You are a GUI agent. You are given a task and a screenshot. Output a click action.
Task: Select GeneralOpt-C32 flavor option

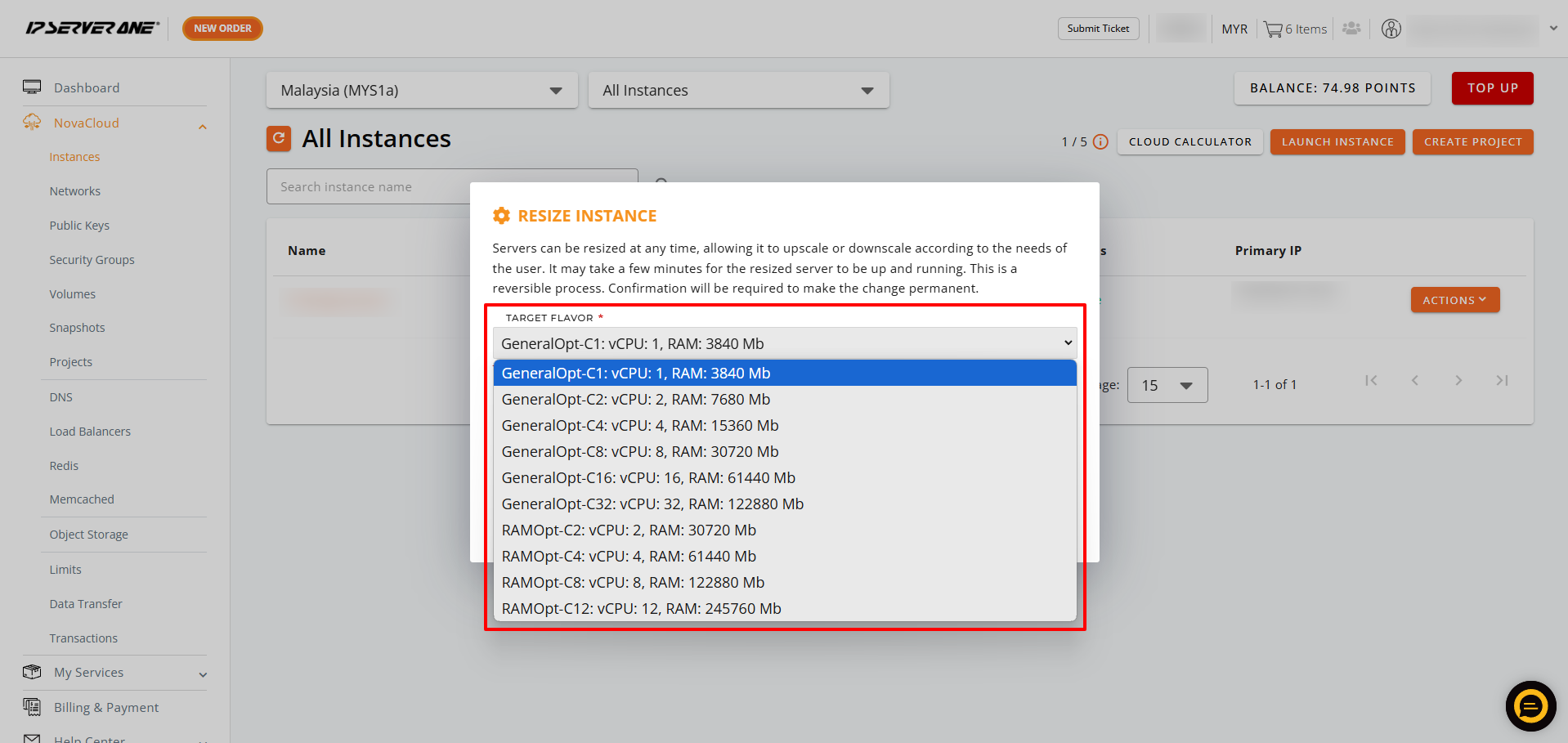point(785,504)
